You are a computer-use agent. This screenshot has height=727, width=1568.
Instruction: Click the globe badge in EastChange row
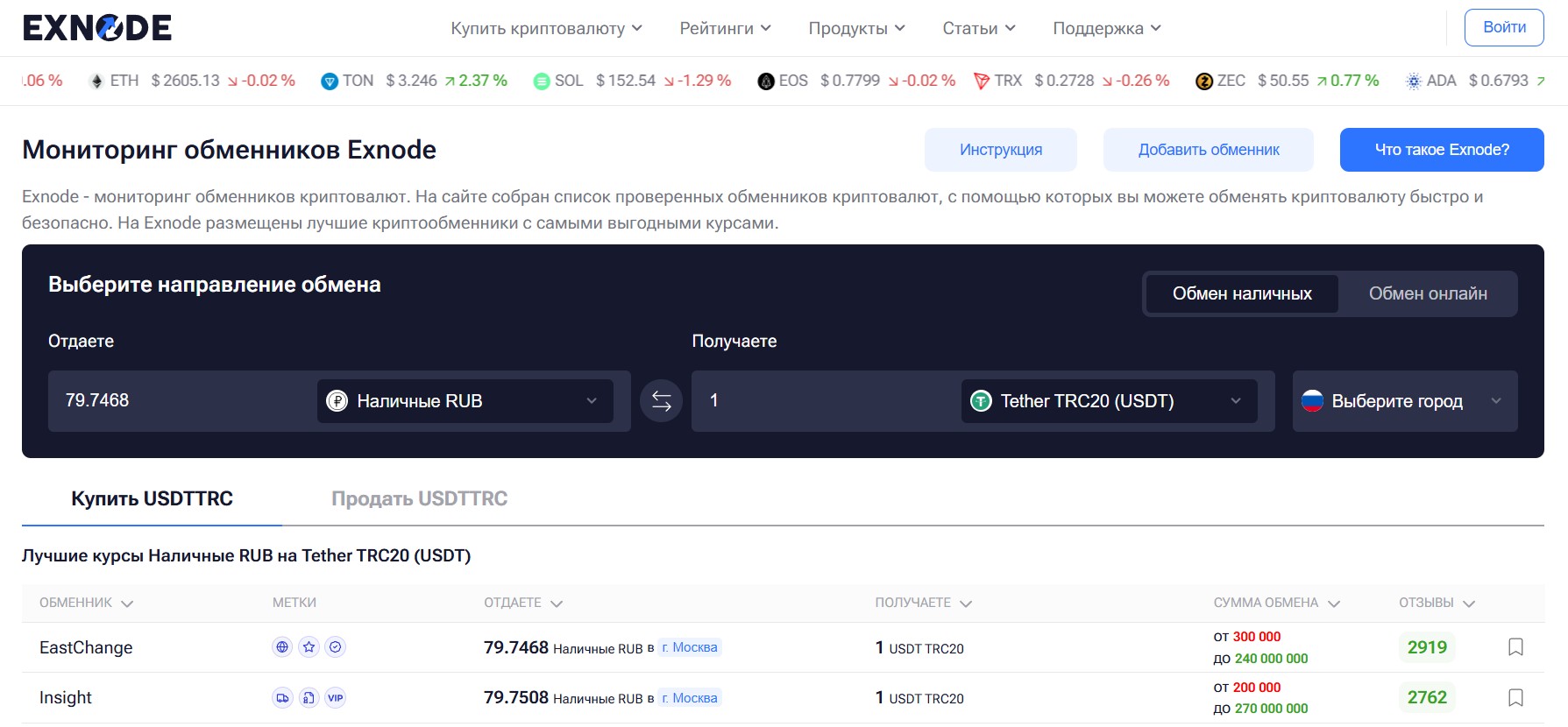pyautogui.click(x=282, y=647)
